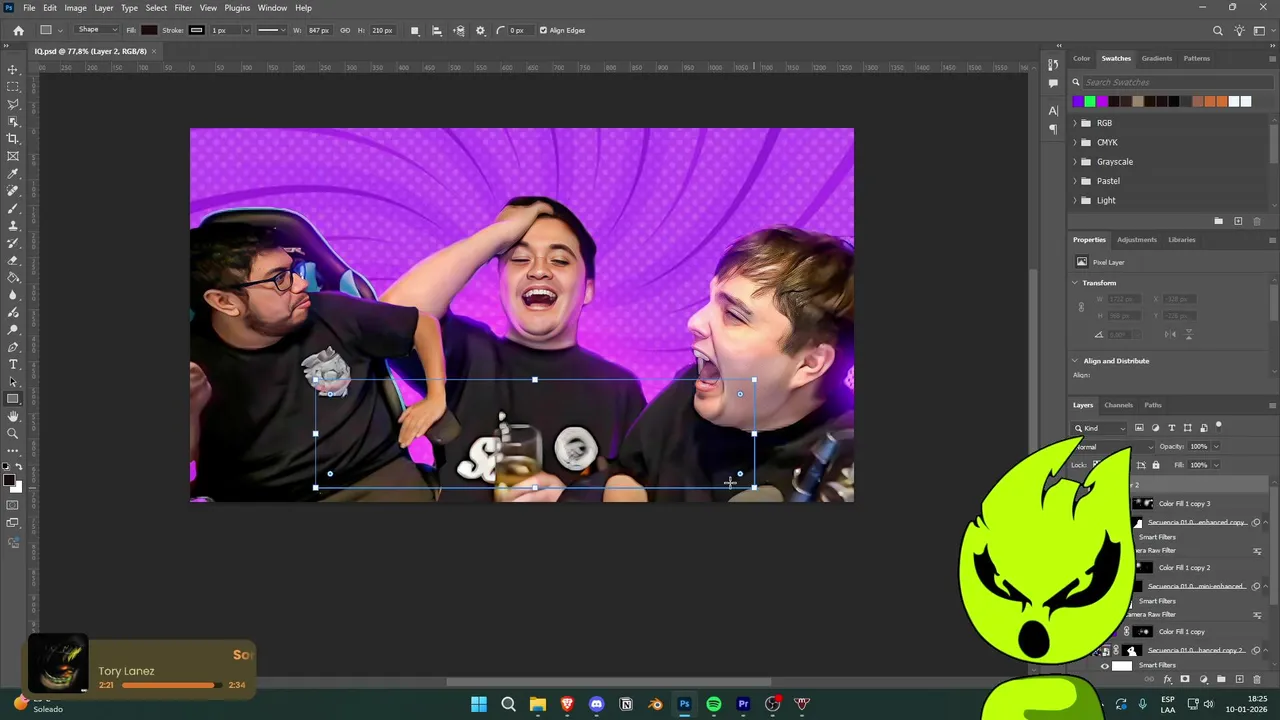Open the gear path options
The image size is (1280, 720).
click(x=480, y=30)
